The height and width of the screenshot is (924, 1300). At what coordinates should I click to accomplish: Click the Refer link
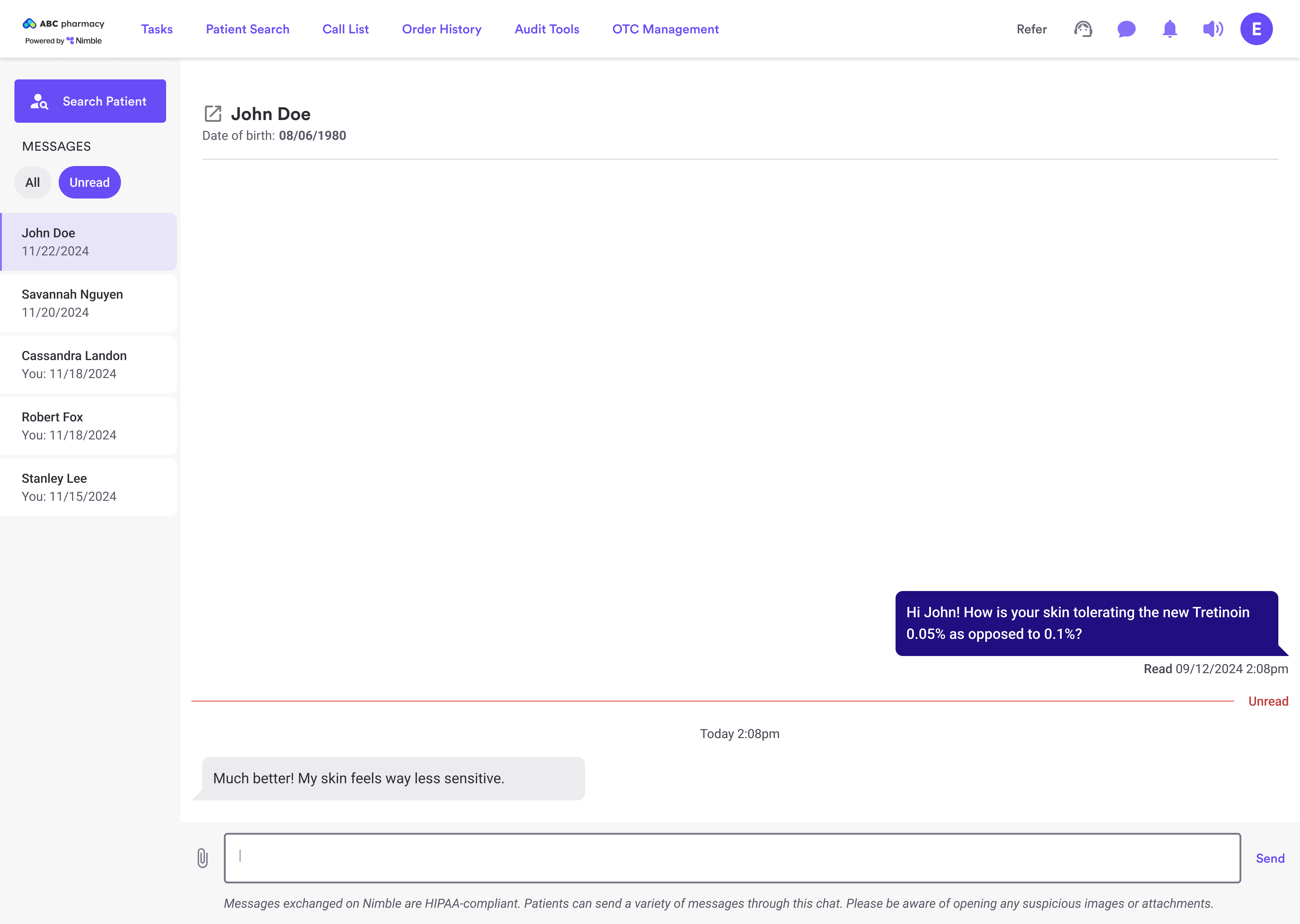click(1032, 29)
